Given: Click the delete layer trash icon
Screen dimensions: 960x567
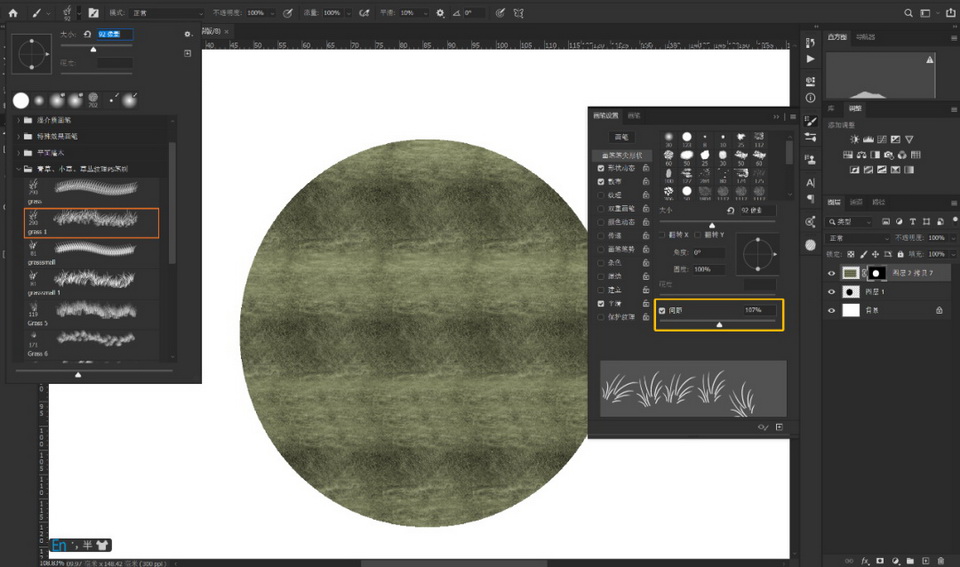Looking at the screenshot, I should click(x=940, y=560).
